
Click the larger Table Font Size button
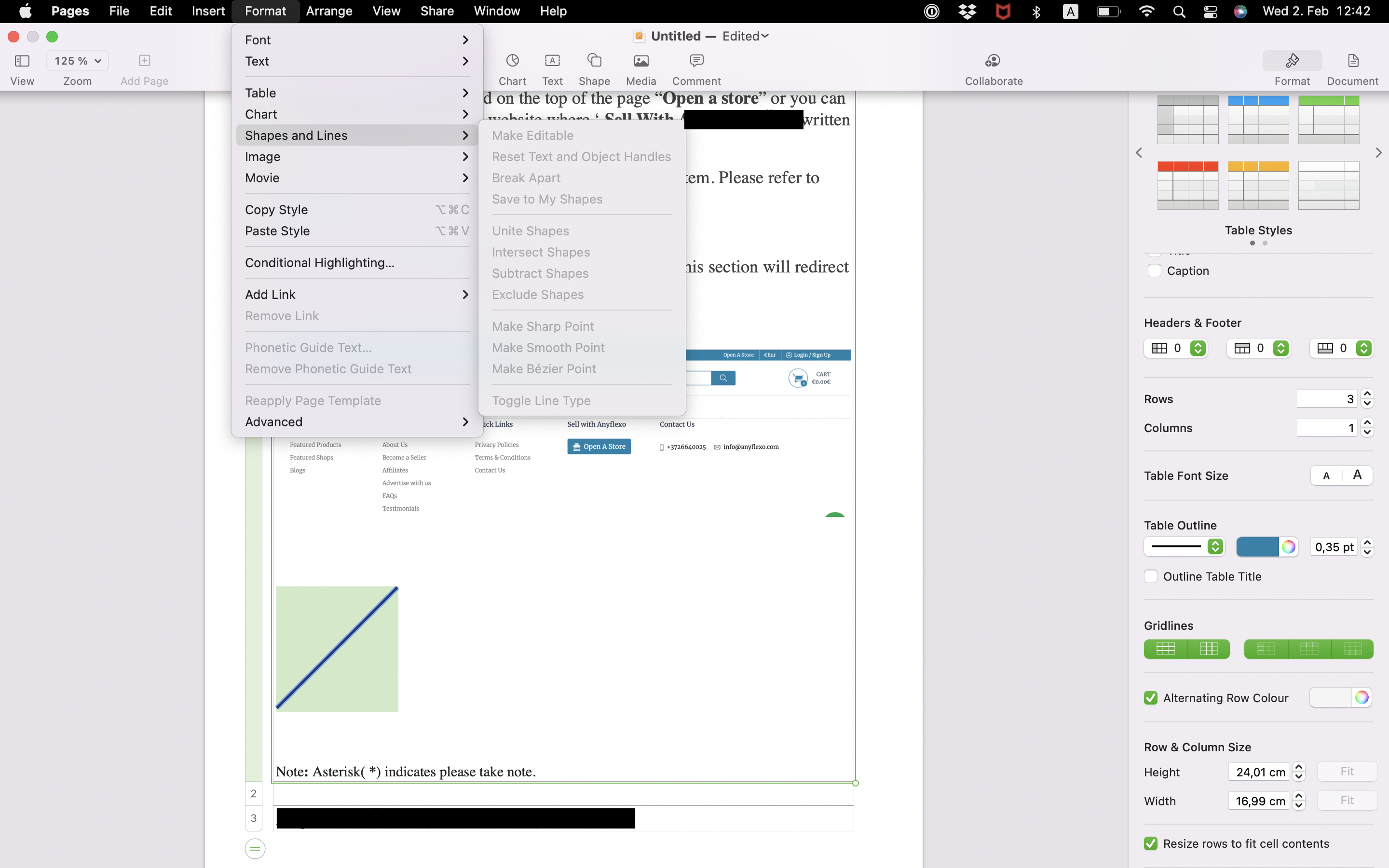coord(1357,475)
